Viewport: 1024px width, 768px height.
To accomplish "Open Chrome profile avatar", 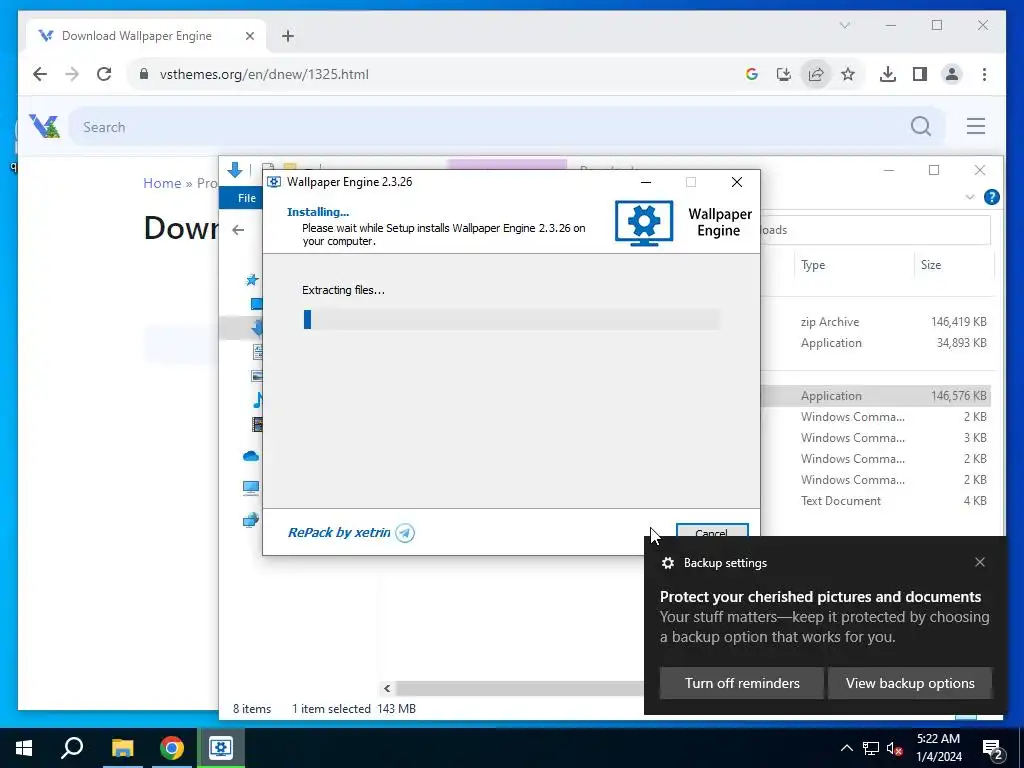I will 952,74.
